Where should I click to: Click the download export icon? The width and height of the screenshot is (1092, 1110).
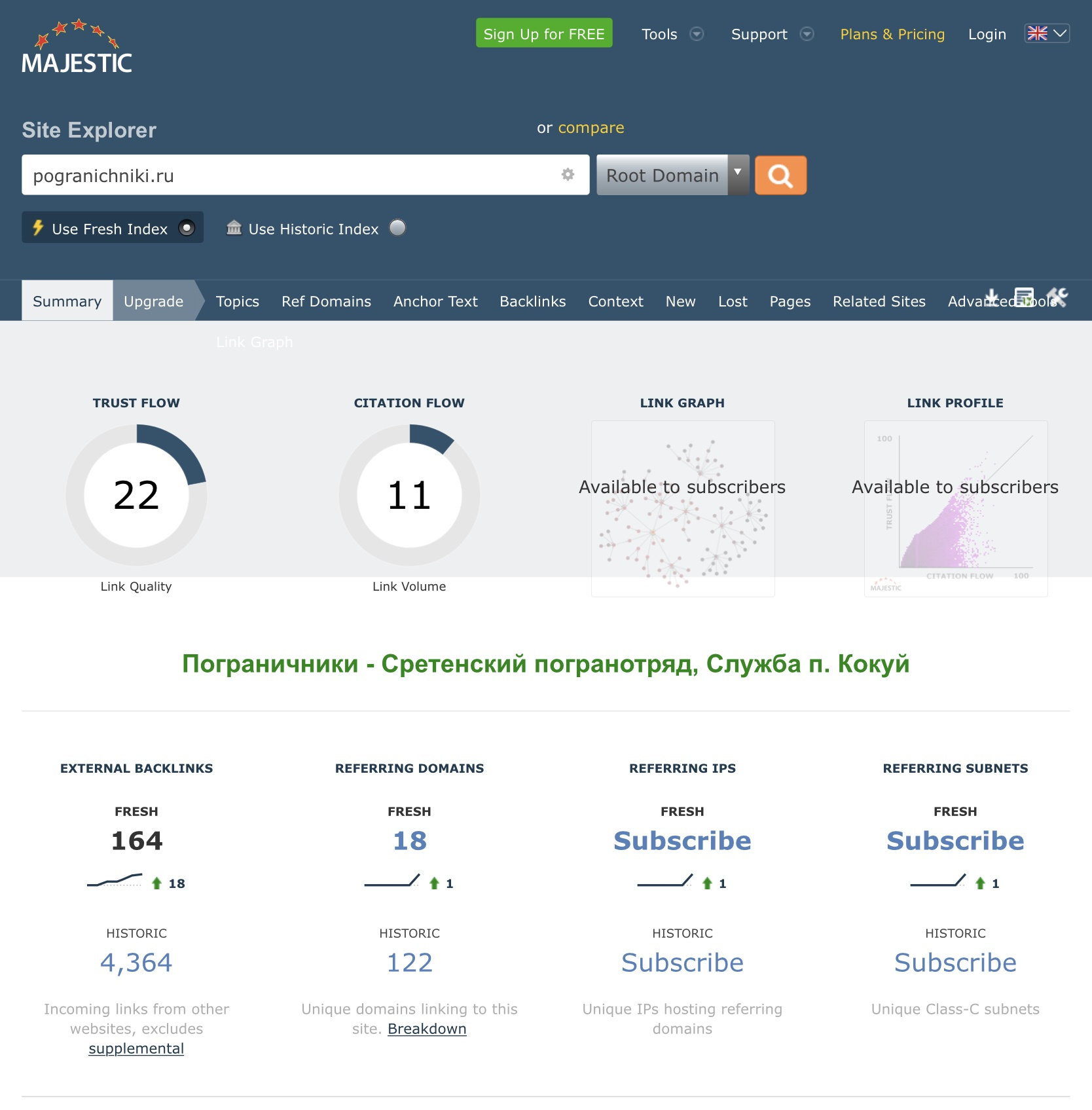click(992, 297)
